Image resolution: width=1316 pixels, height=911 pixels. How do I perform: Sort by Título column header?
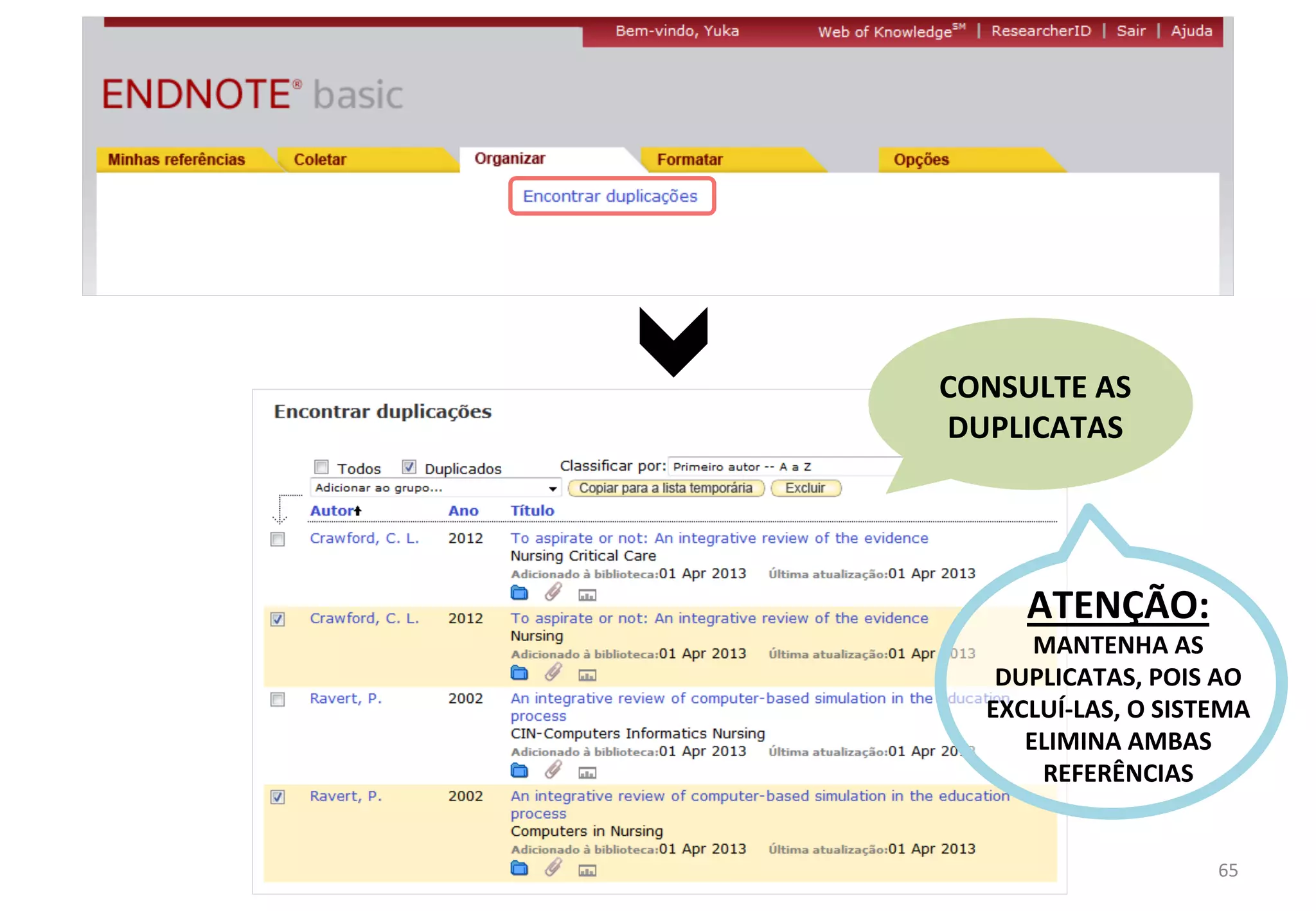(532, 511)
